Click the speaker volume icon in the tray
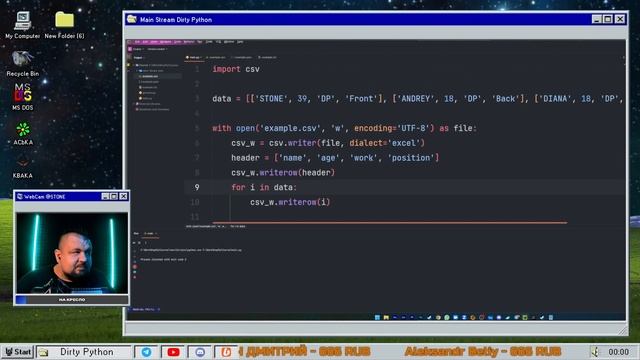Screen dimensions: 640x360 click(595, 351)
